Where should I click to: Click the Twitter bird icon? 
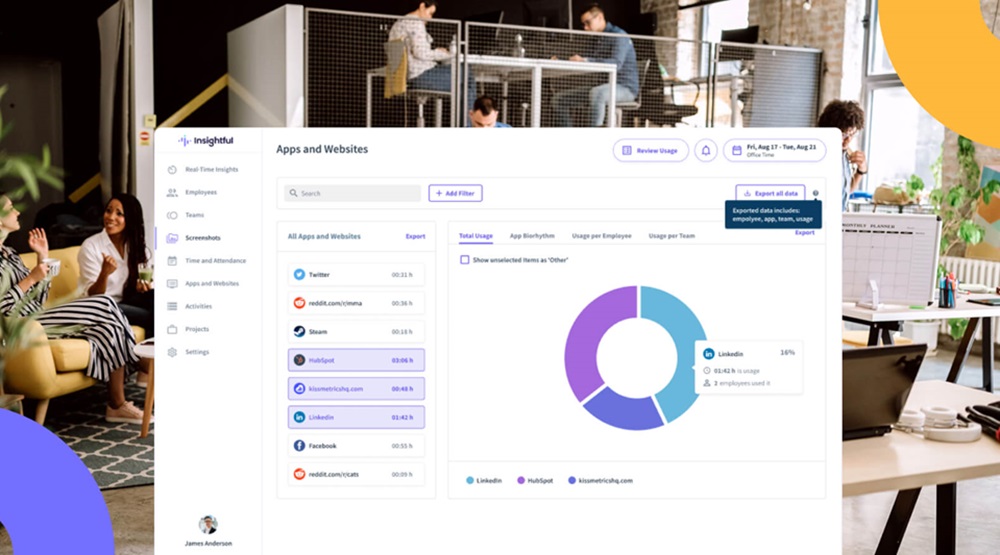tap(299, 274)
